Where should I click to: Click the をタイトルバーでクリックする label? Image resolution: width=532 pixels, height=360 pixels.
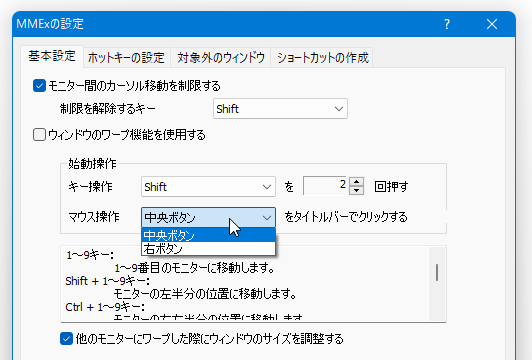pos(346,217)
